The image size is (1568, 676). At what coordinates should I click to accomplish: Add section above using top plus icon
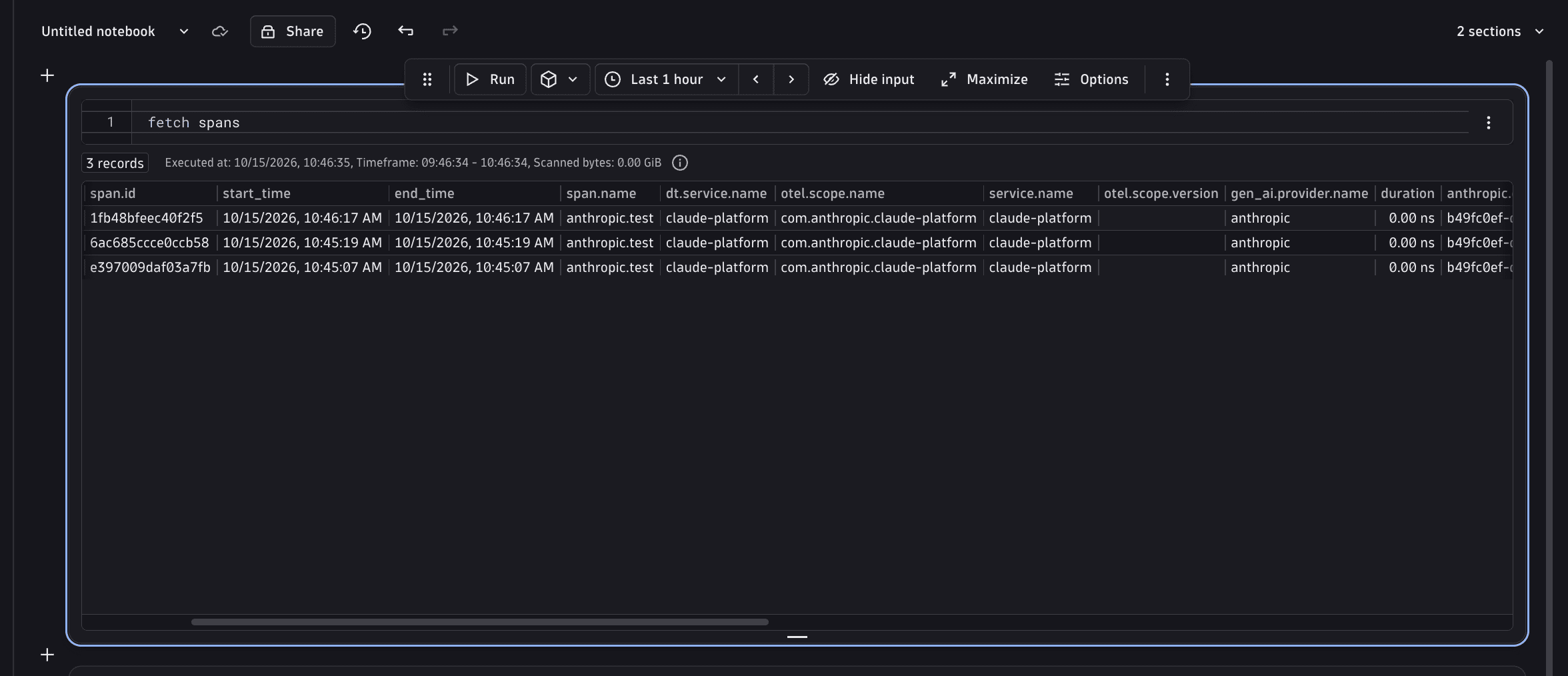click(x=47, y=75)
